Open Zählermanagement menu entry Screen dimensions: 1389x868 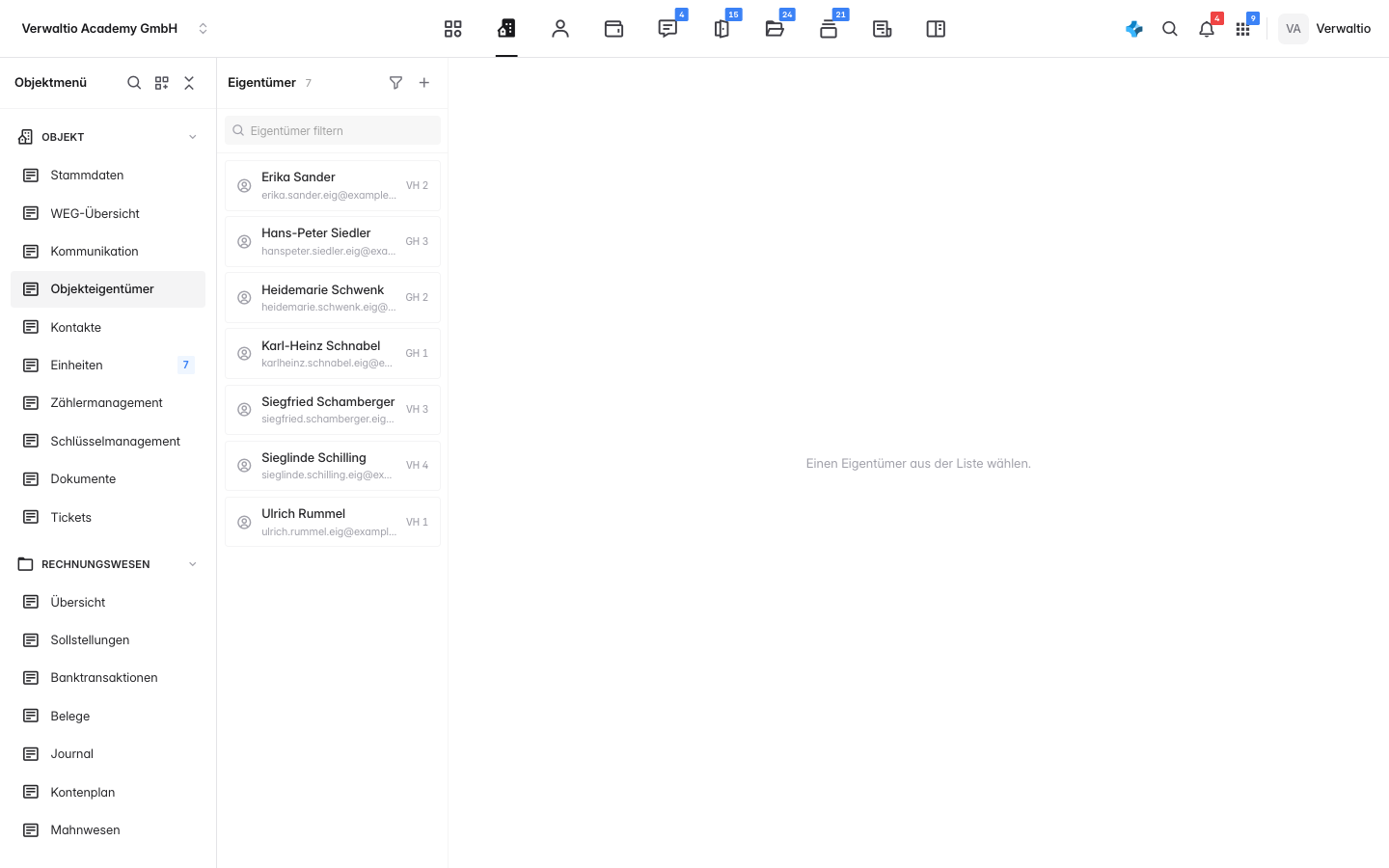click(x=108, y=403)
